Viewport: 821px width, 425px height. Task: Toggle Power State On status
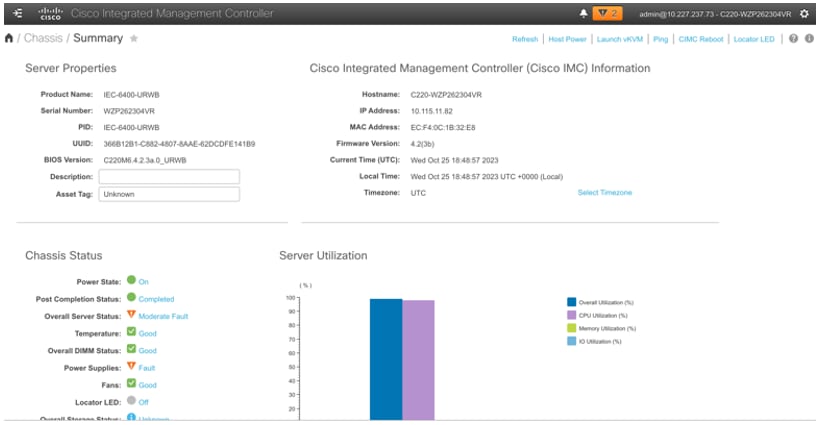[x=143, y=282]
